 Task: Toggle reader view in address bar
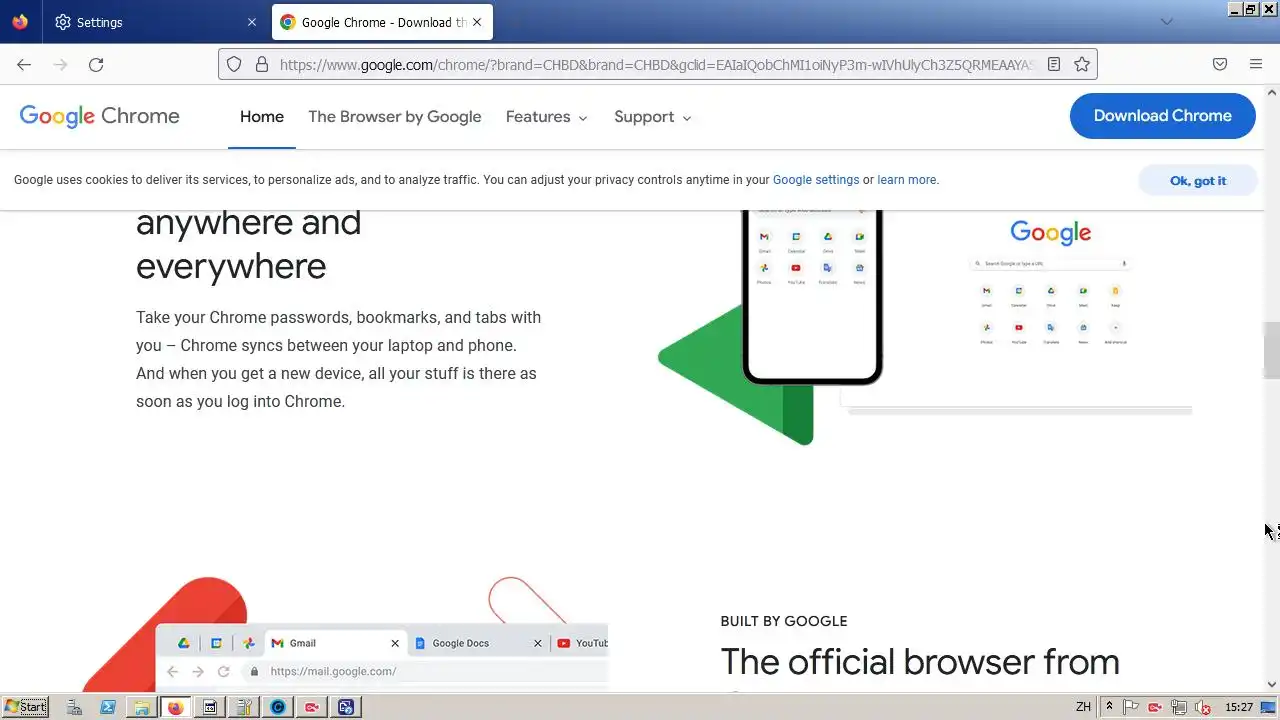click(x=1054, y=64)
